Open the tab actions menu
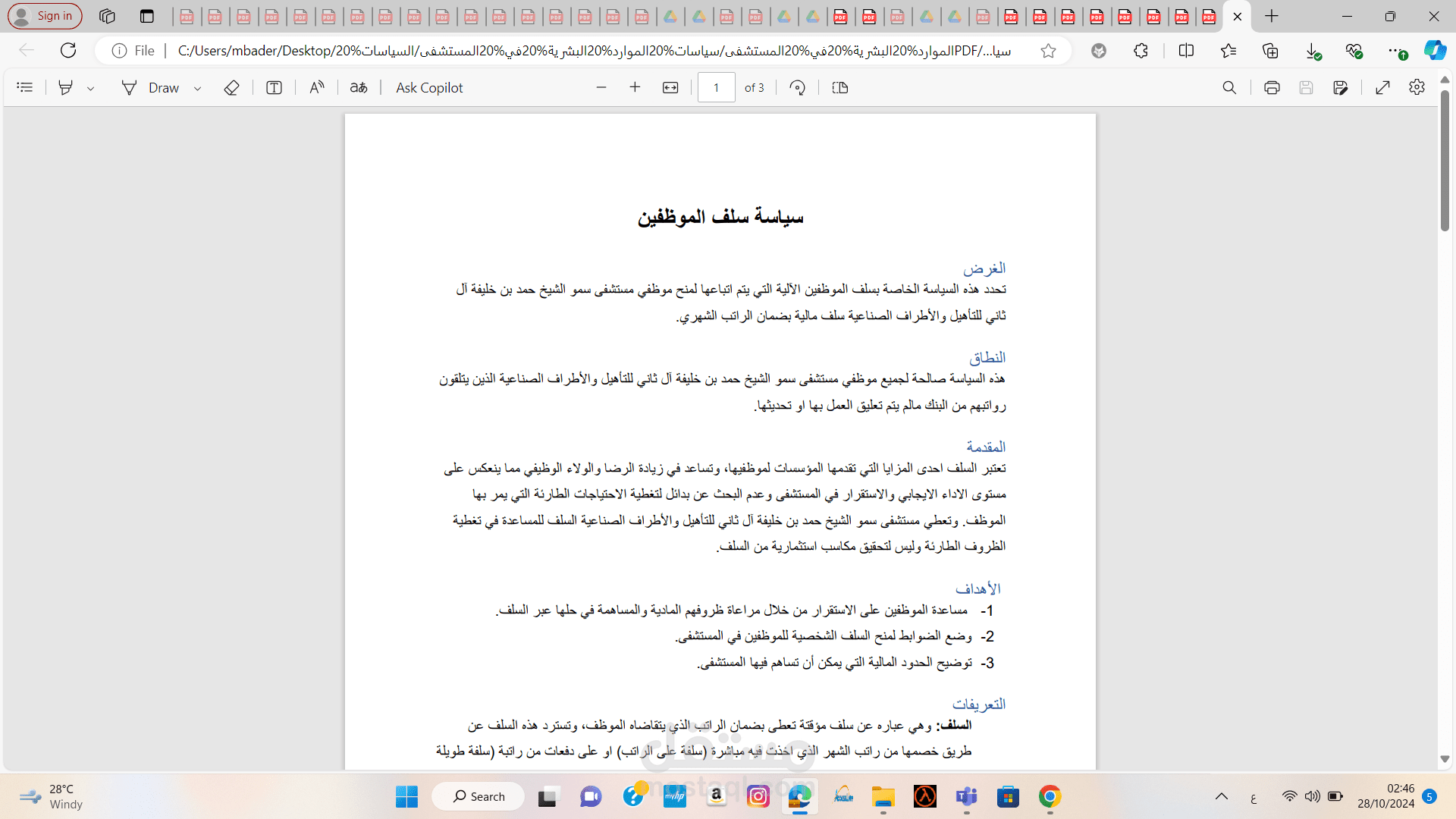Image resolution: width=1456 pixels, height=819 pixels. click(x=147, y=16)
